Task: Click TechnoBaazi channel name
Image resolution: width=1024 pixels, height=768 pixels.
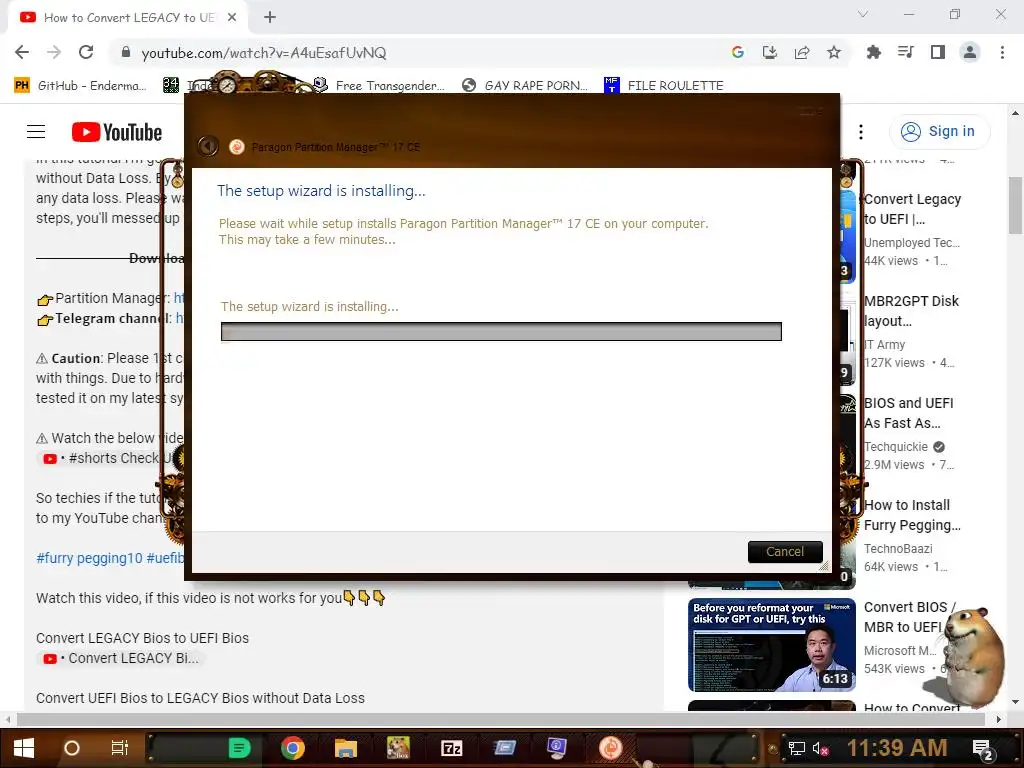Action: point(898,549)
